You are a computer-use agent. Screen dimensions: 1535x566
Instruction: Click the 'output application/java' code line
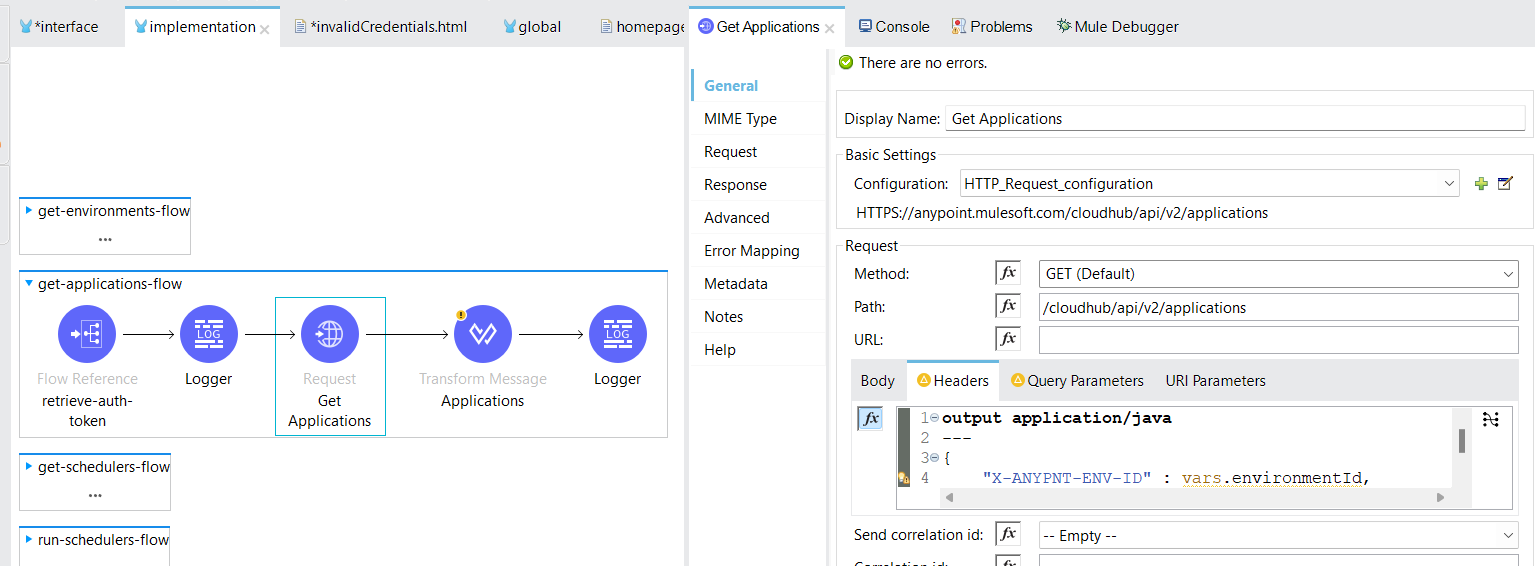point(1056,418)
